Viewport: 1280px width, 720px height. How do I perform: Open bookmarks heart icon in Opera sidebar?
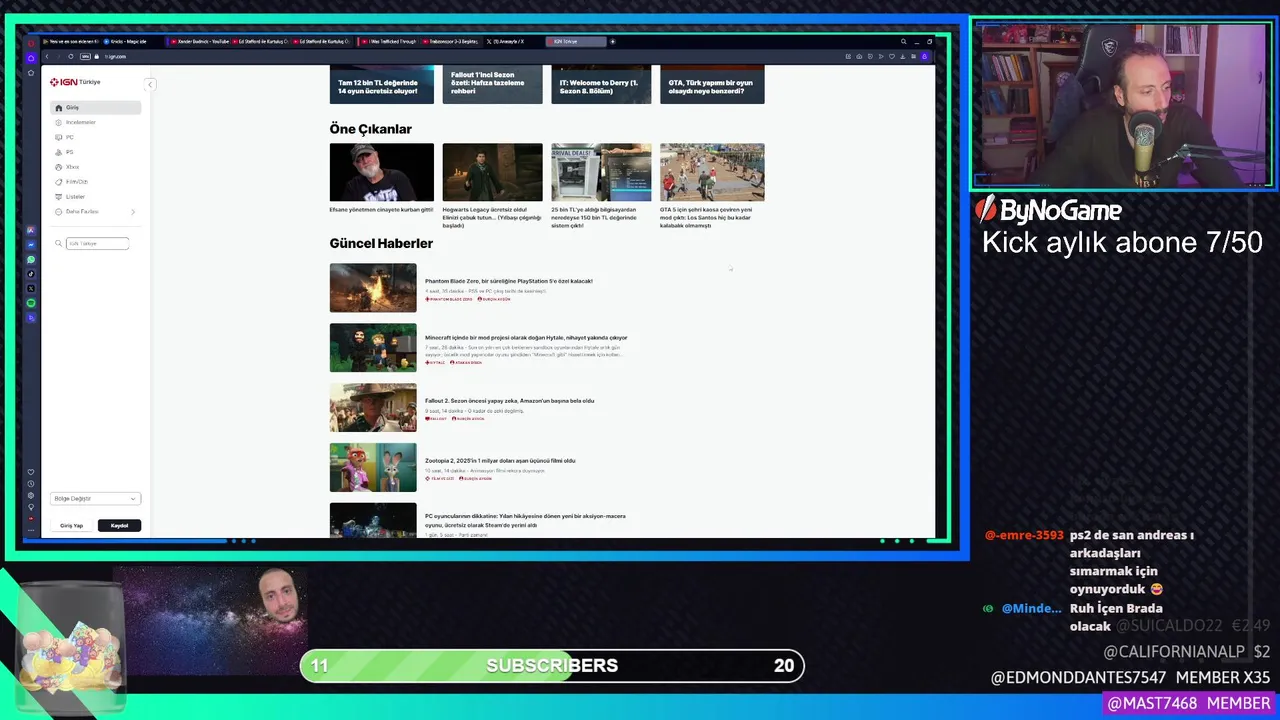coord(31,472)
